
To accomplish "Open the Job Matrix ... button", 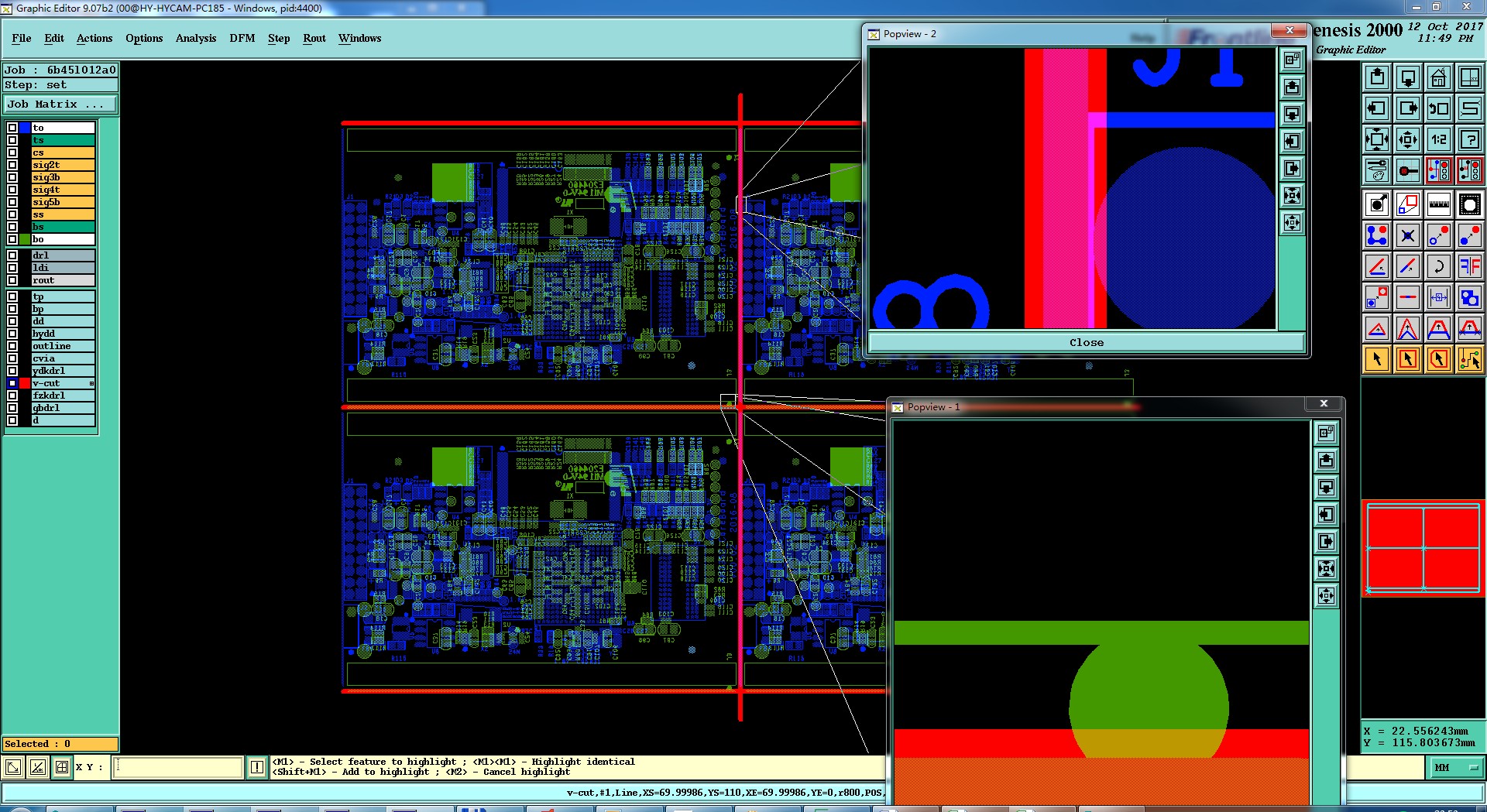I will (60, 104).
